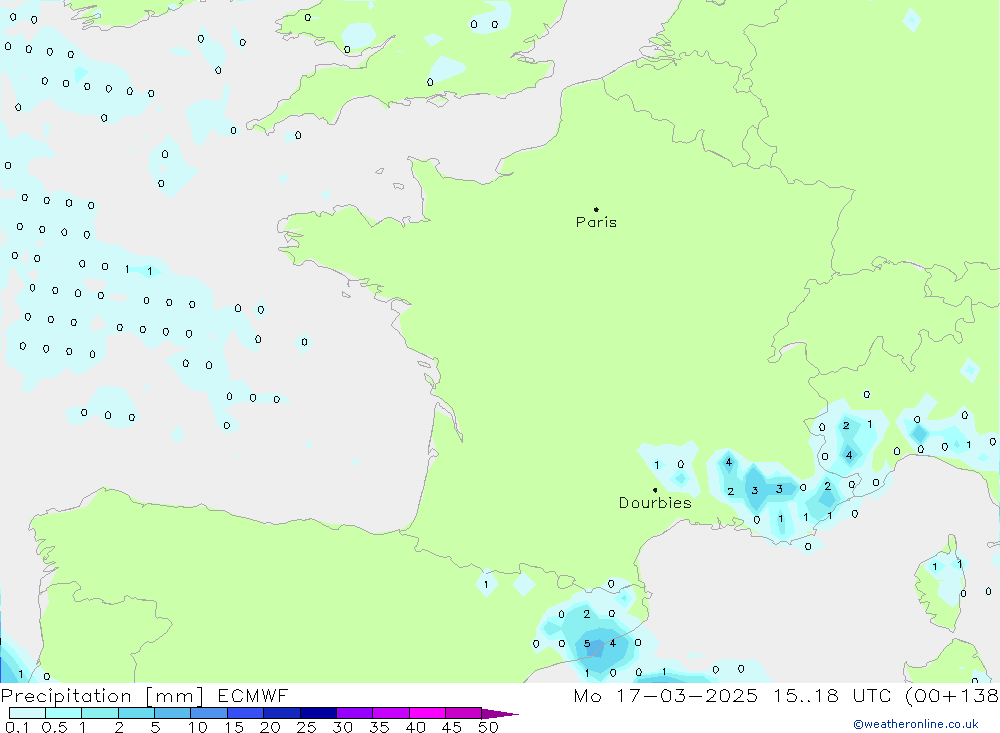The height and width of the screenshot is (733, 1000).
Task: Pick the 0.1–0.5 mm lightest cyan legend swatch
Action: click(27, 713)
